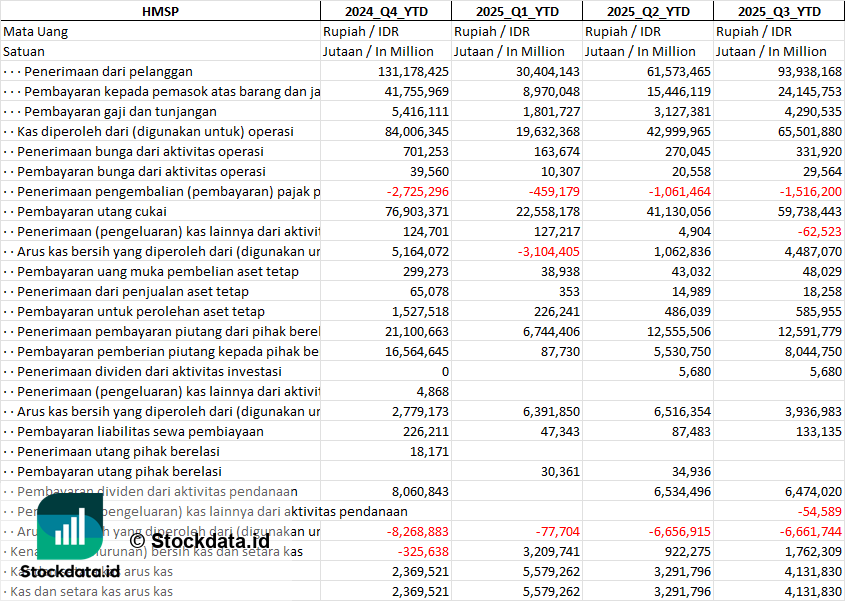Viewport: 845px width, 601px height.
Task: Select red value -54,589
Action: click(x=820, y=510)
